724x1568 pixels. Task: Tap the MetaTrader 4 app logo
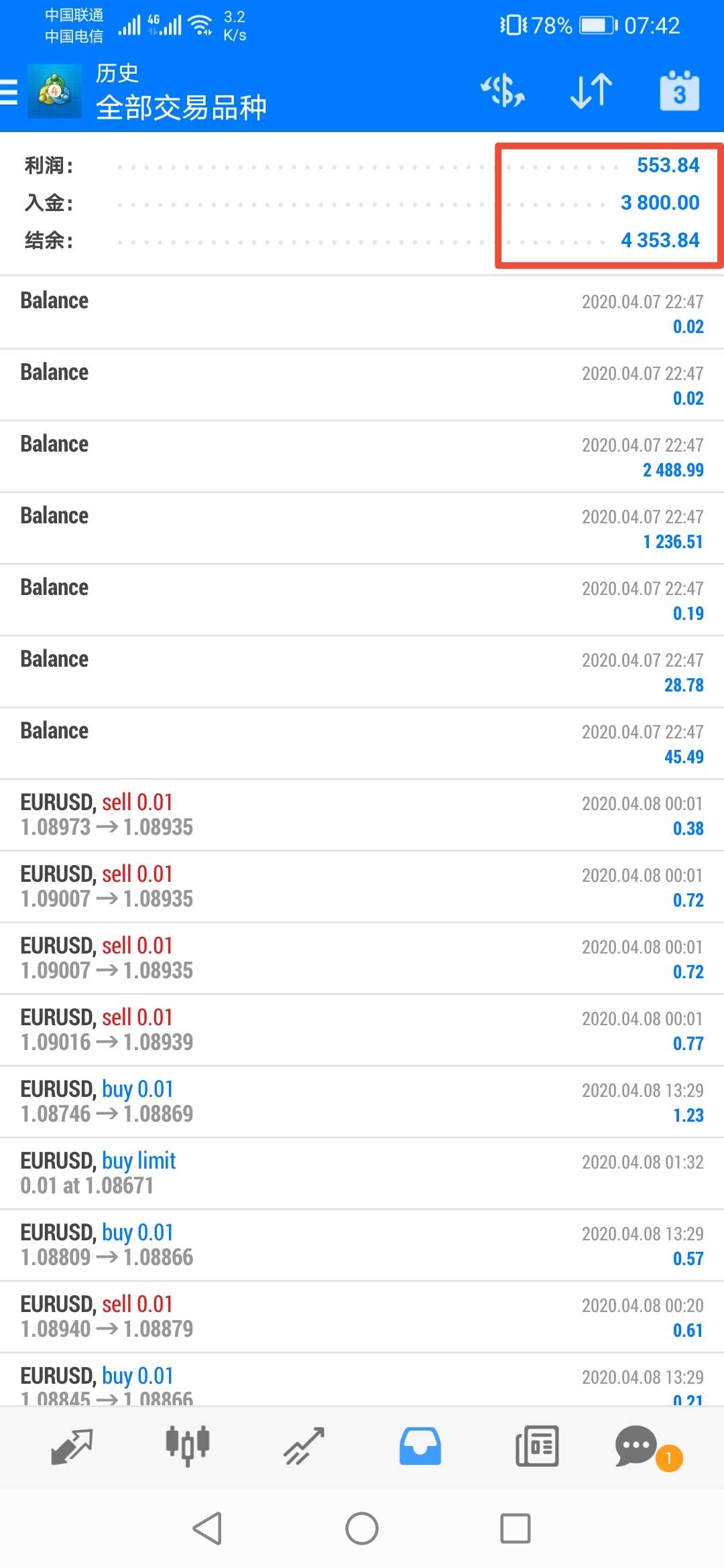pyautogui.click(x=54, y=91)
